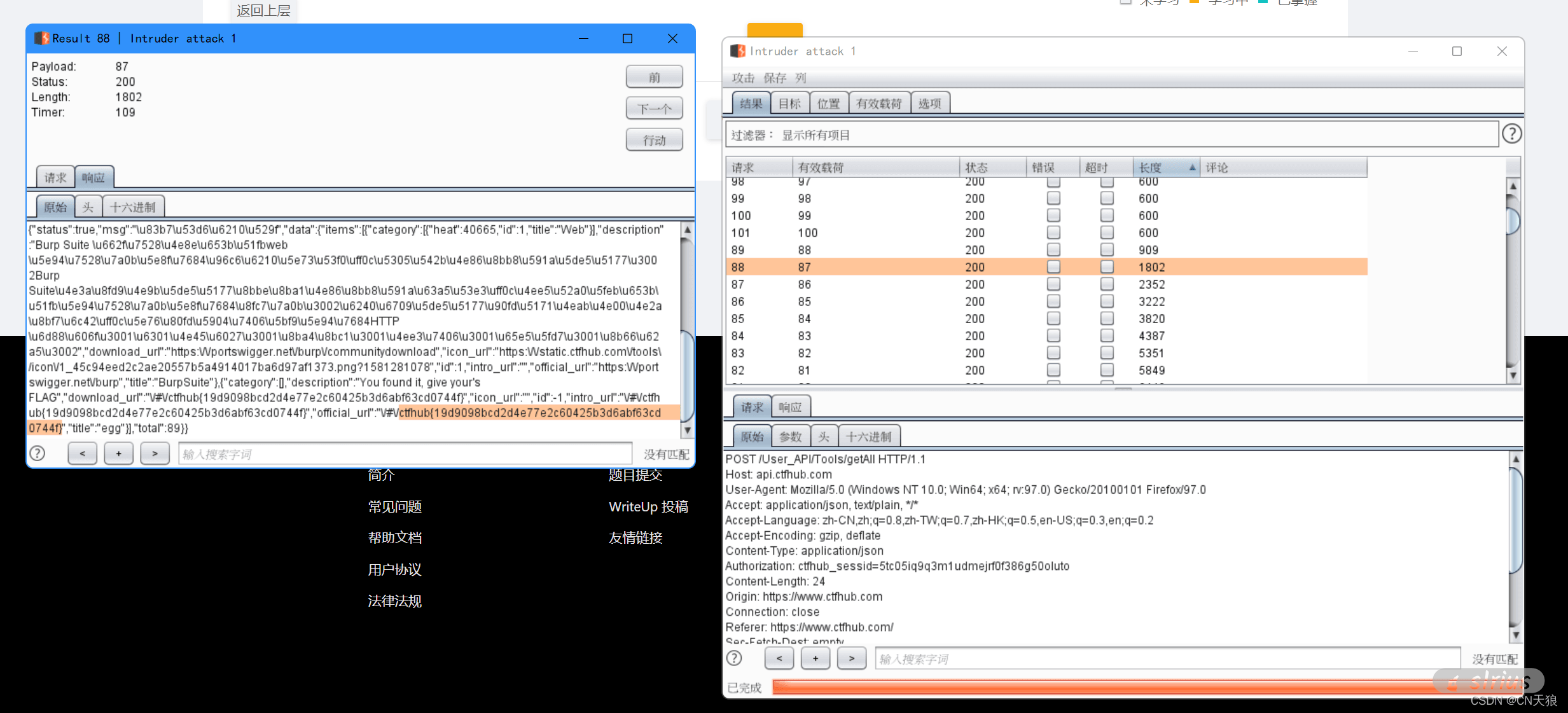Click the Burp logo in the Intruder attack title bar
The width and height of the screenshot is (1568, 713).
pos(737,51)
